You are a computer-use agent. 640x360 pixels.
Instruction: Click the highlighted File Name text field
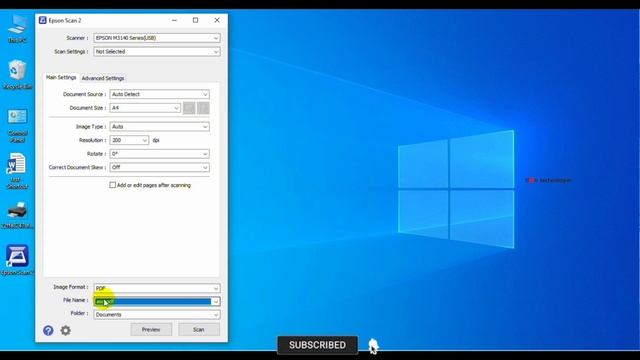153,302
